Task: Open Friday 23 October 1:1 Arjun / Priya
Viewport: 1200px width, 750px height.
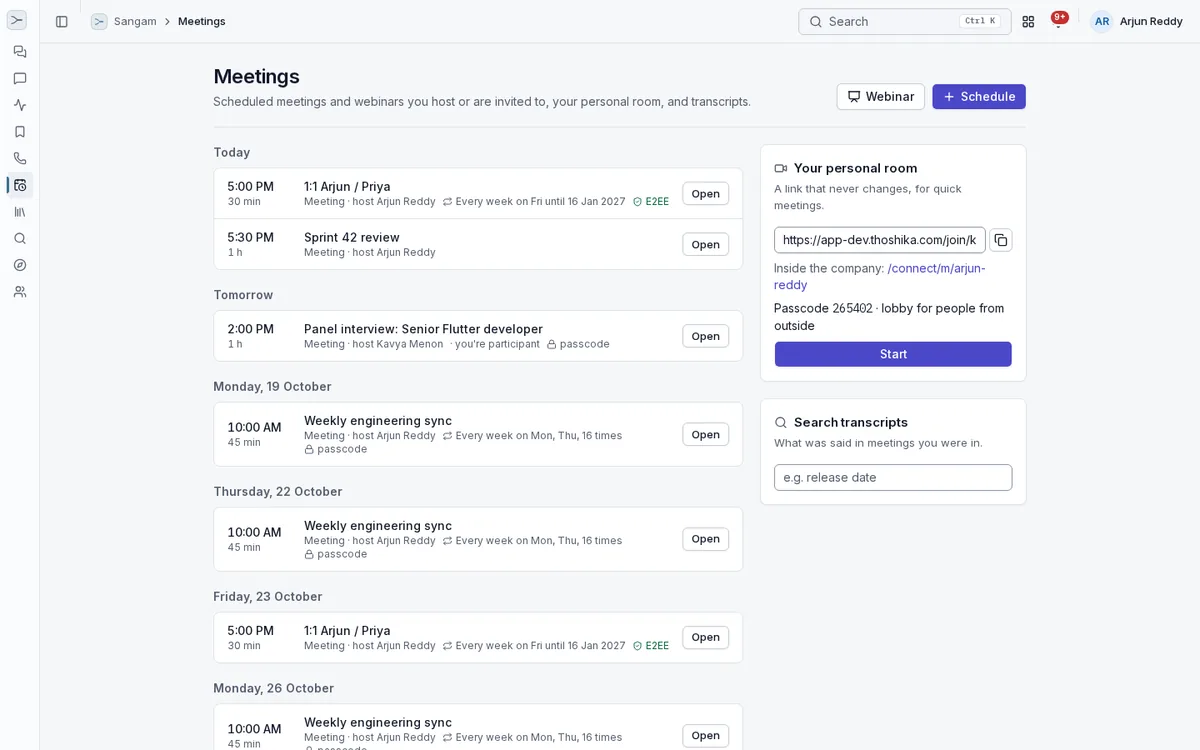Action: [x=705, y=637]
